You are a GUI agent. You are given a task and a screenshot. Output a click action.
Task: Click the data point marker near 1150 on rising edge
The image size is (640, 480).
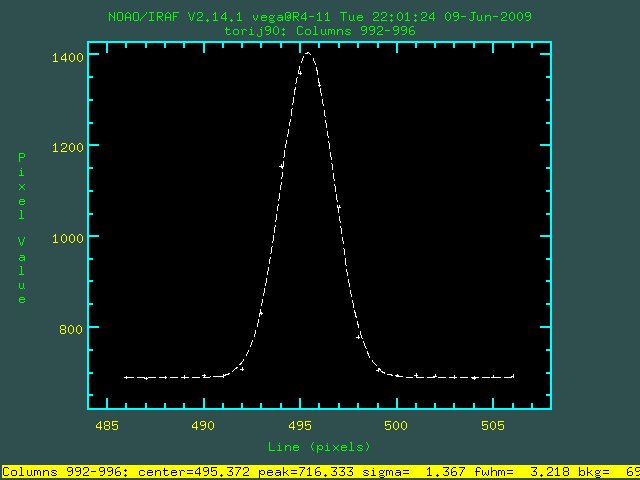coord(281,166)
